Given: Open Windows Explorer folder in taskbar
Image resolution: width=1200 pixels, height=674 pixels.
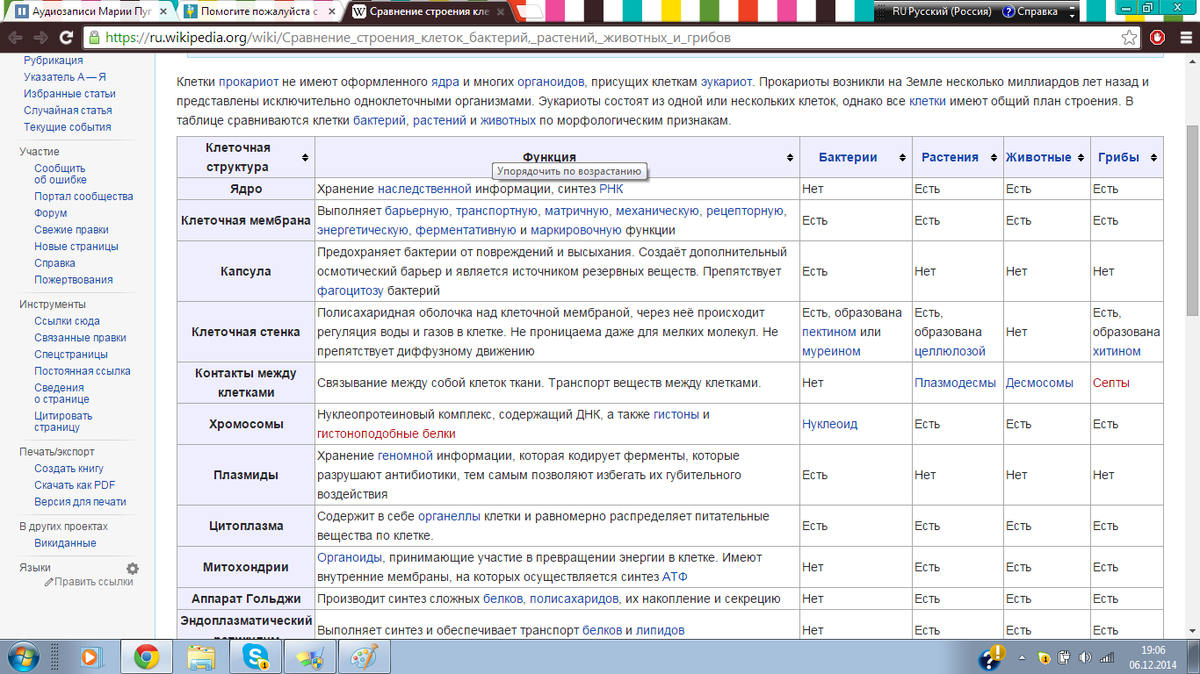Looking at the screenshot, I should (x=202, y=656).
